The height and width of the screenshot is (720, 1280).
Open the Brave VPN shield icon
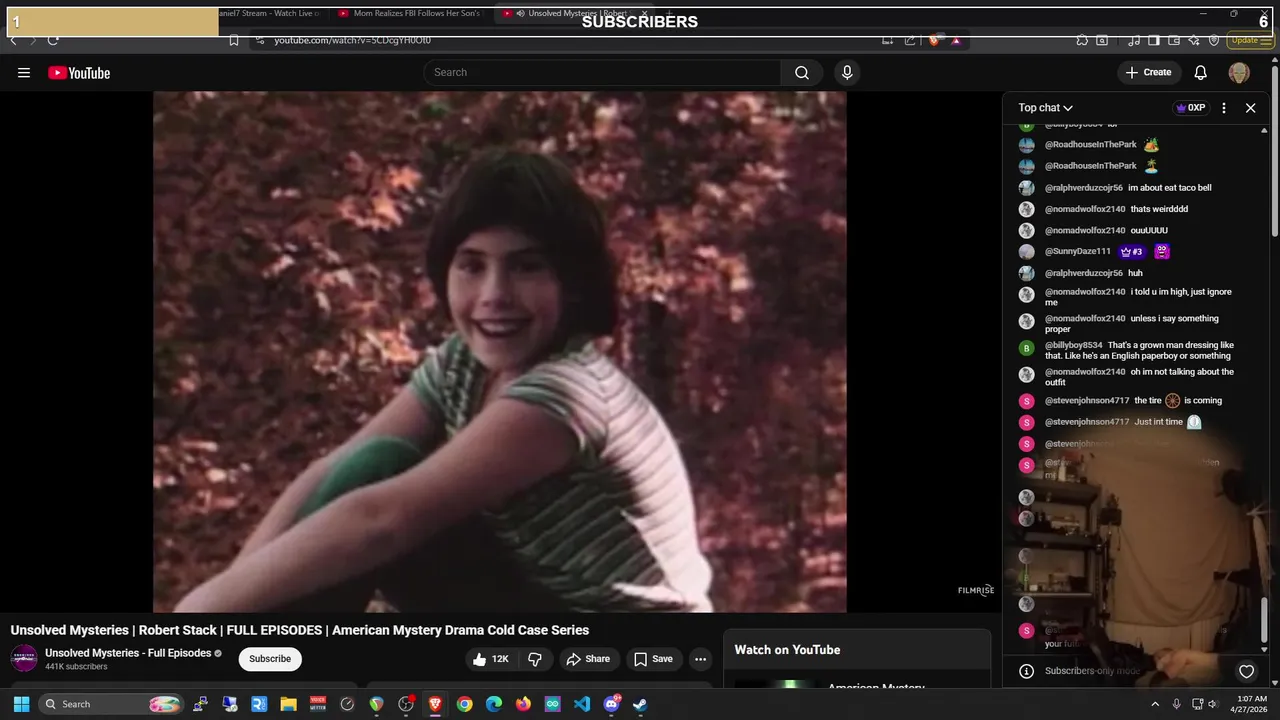1214,40
